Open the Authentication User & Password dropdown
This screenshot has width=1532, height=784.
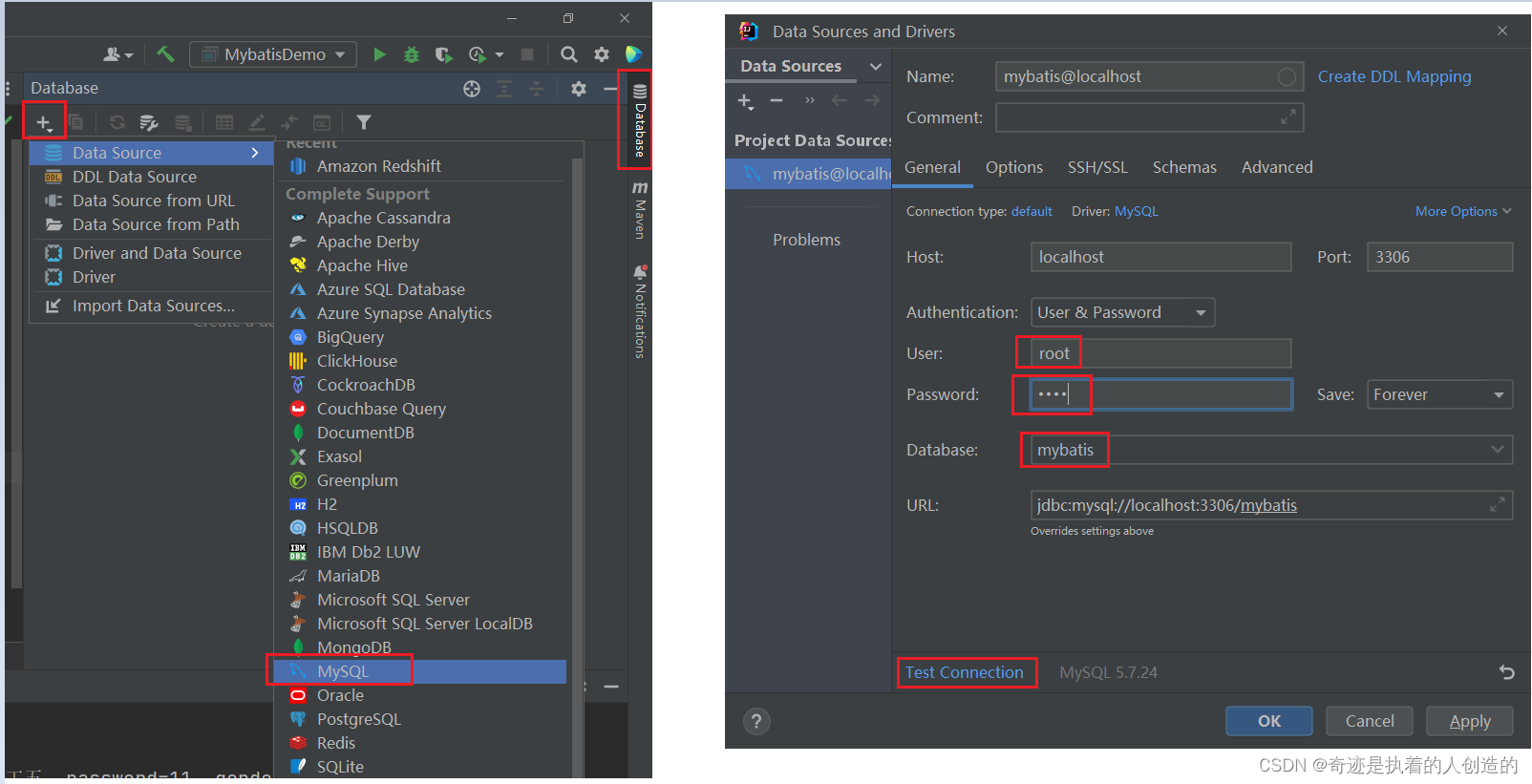click(1122, 312)
